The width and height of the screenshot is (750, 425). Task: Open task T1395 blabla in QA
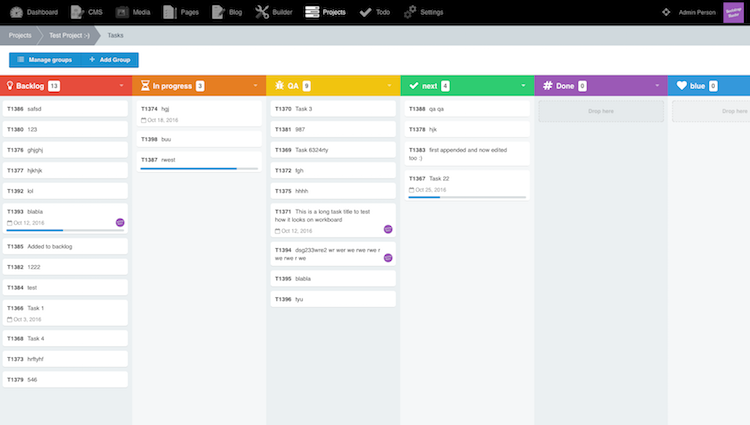pyautogui.click(x=333, y=279)
